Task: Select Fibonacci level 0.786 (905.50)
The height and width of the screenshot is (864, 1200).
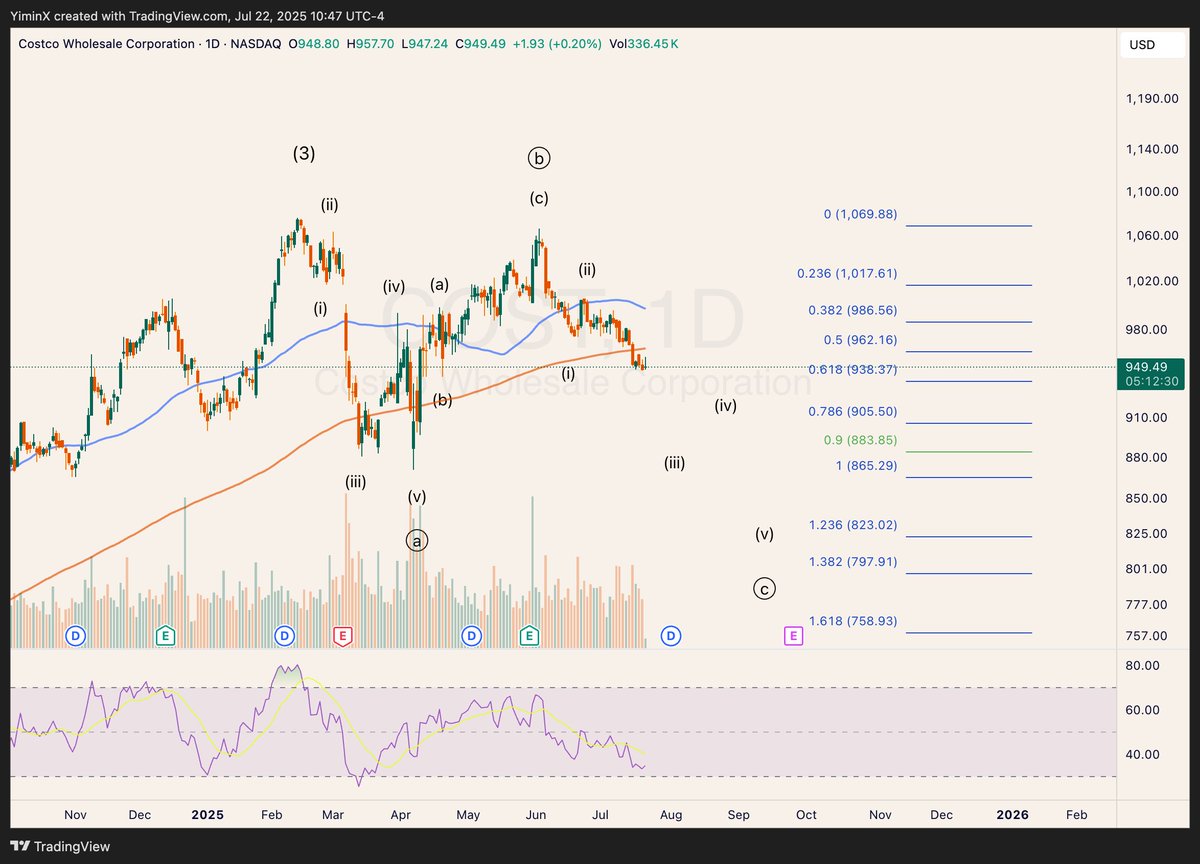Action: (x=853, y=411)
